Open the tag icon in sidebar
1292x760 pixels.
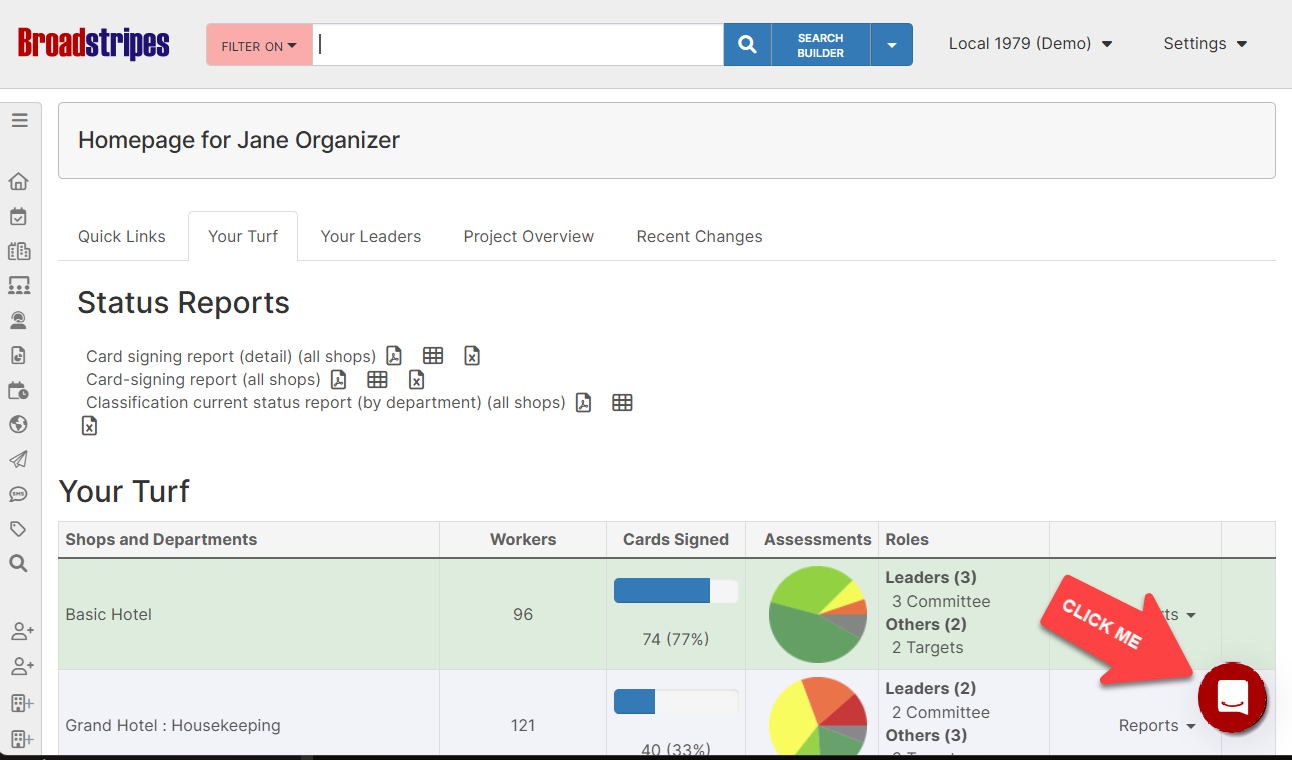[x=18, y=529]
